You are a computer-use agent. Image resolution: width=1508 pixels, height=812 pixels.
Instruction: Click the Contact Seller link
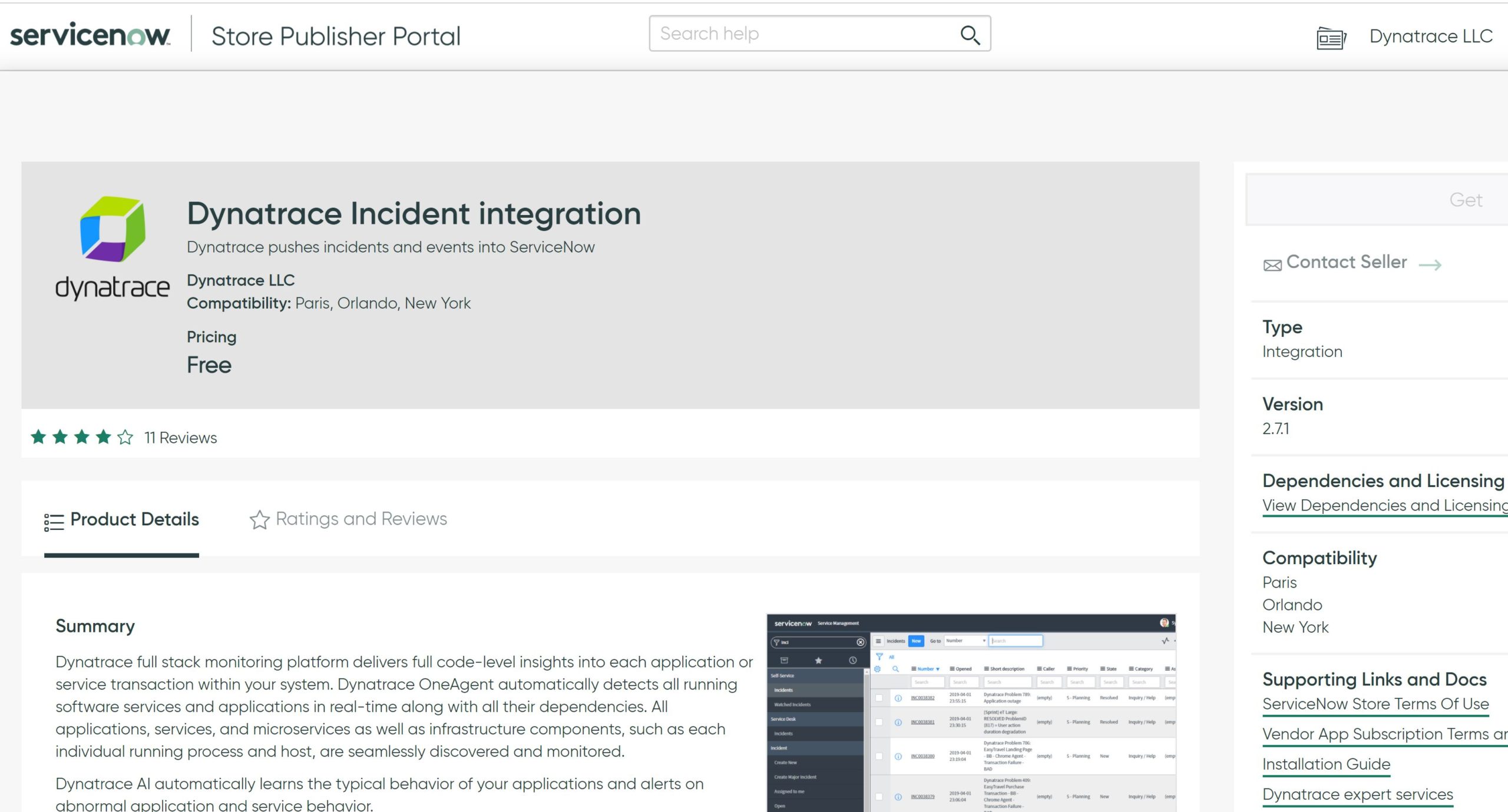(1347, 262)
